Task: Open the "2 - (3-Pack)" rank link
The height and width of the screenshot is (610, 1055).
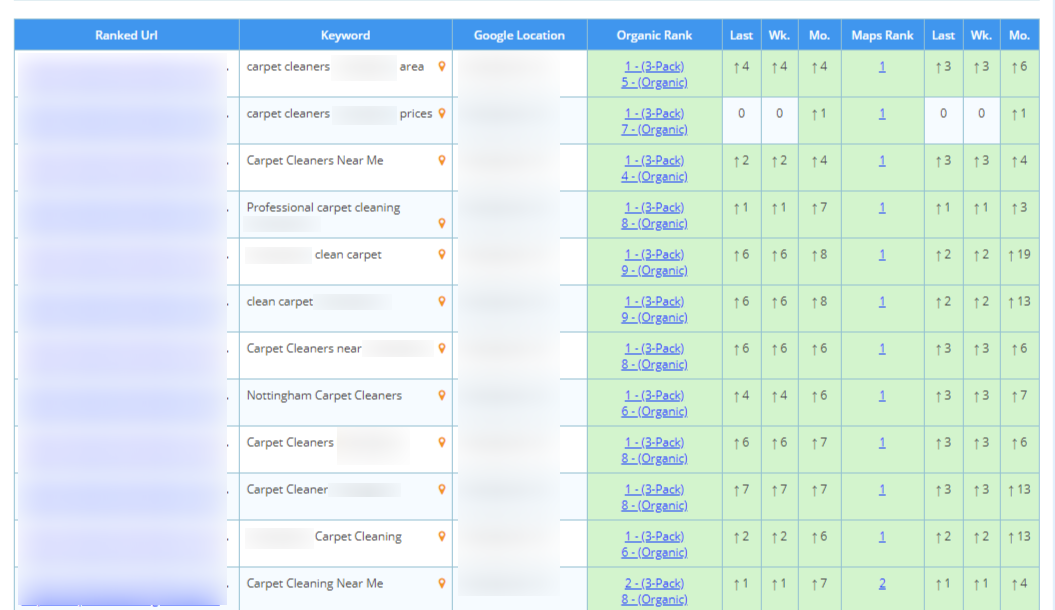Action: coord(654,583)
